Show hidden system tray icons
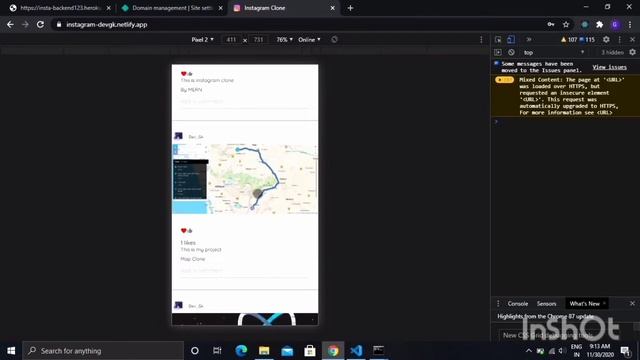The height and width of the screenshot is (360, 640). [529, 351]
